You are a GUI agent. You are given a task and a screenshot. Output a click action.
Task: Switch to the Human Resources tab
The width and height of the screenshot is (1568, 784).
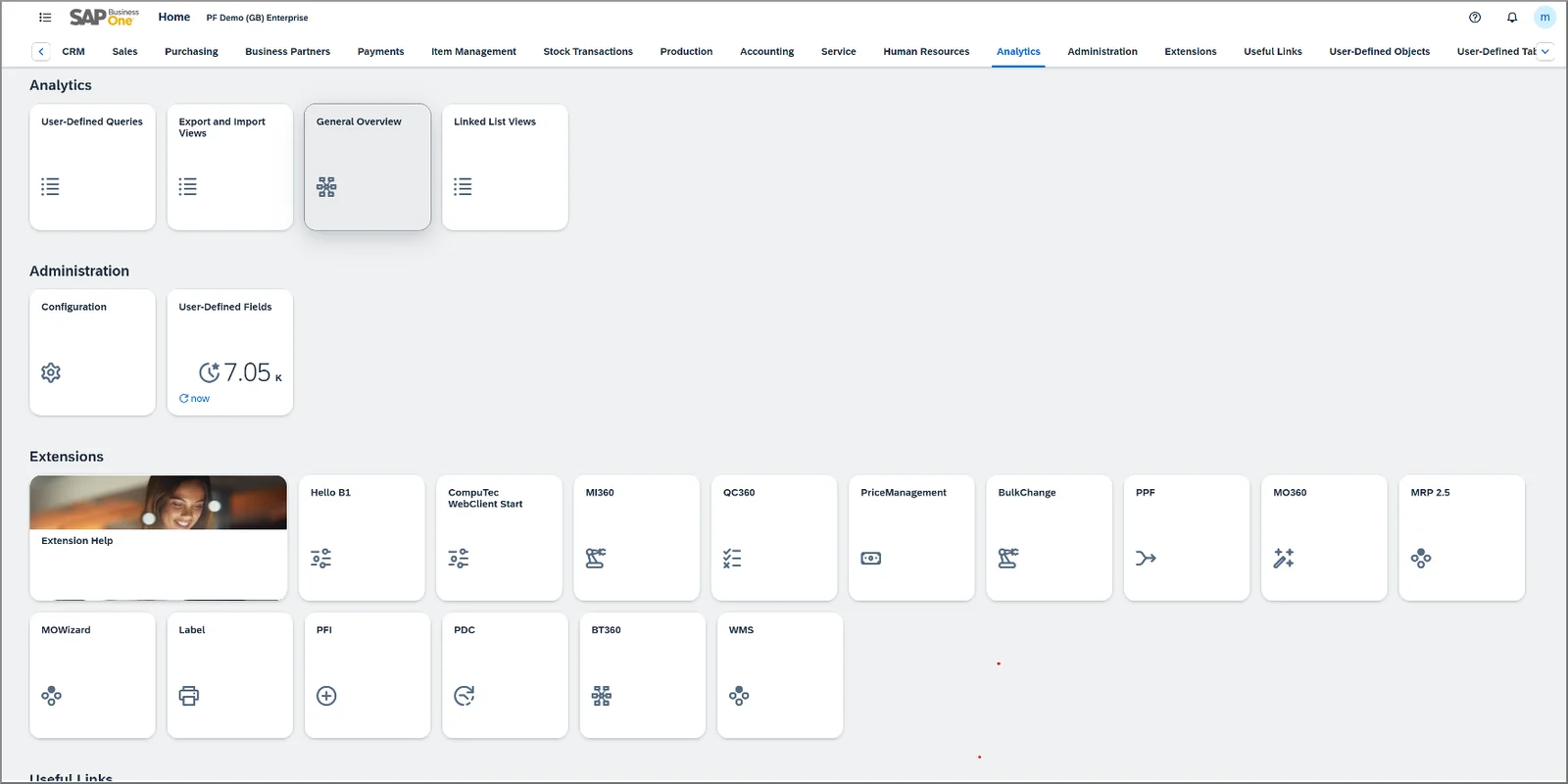coord(926,52)
